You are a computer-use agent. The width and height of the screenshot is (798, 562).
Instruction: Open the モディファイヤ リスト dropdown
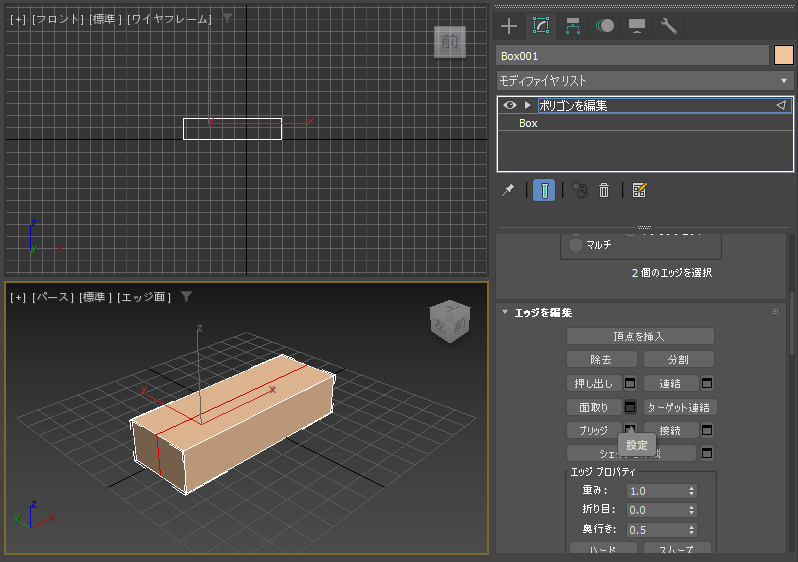[x=644, y=80]
